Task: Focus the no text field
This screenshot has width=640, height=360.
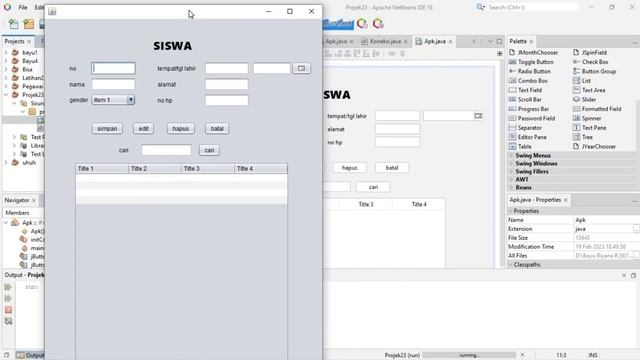Action: (x=113, y=68)
